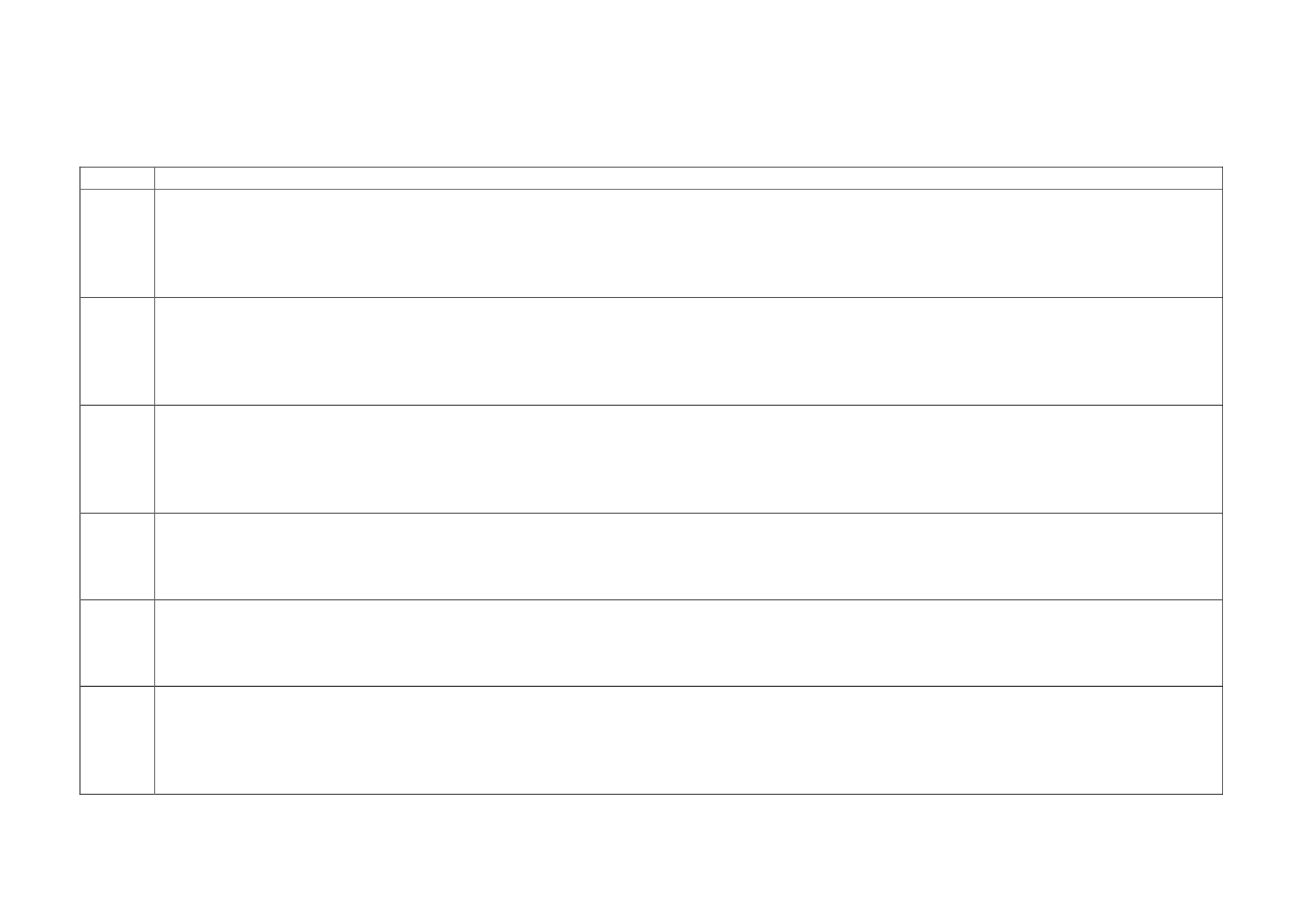Select the wide cell in first body row
1308x924 pixels.
tap(688, 243)
